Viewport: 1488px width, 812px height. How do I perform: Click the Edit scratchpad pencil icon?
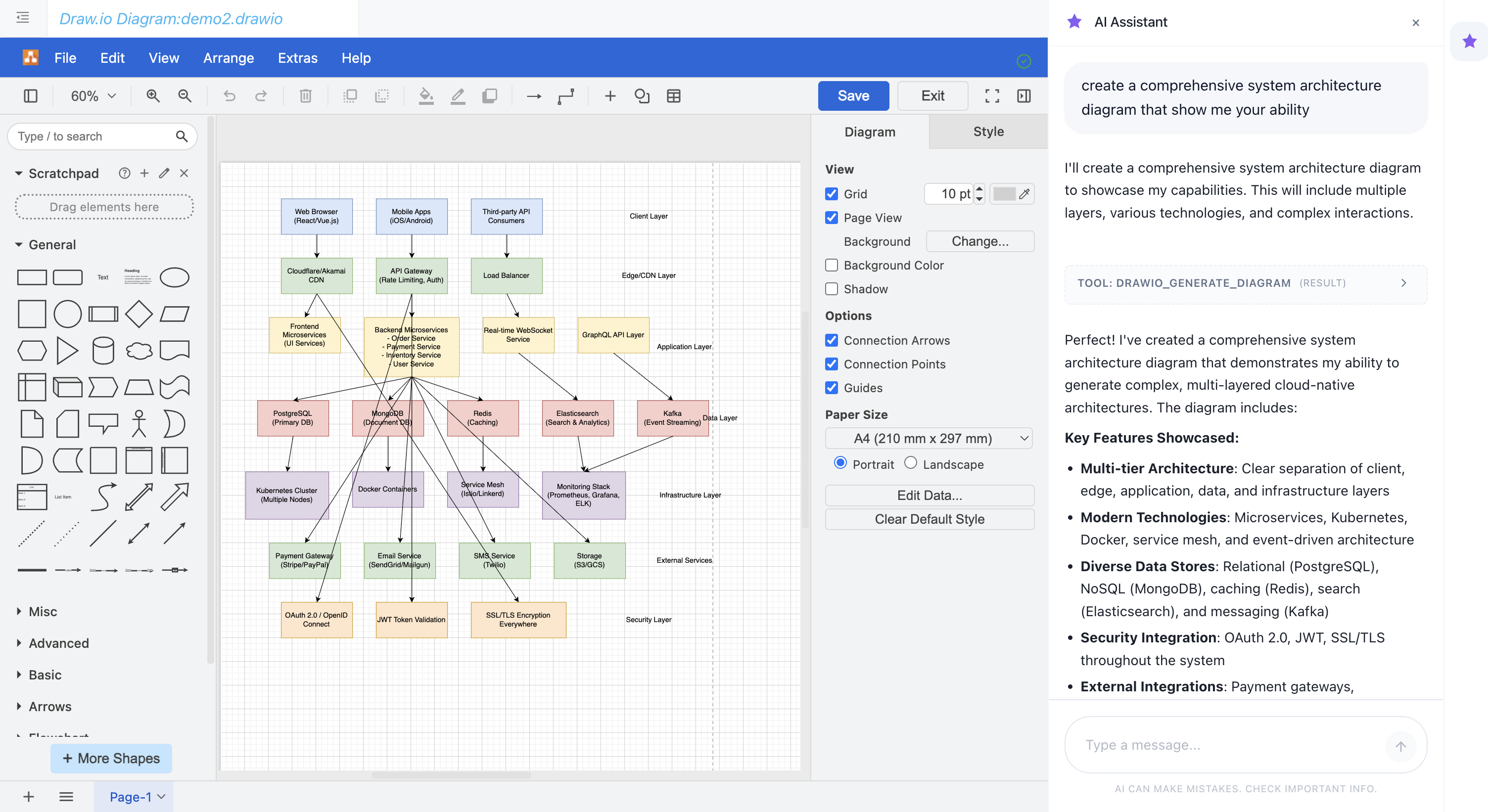(x=164, y=173)
